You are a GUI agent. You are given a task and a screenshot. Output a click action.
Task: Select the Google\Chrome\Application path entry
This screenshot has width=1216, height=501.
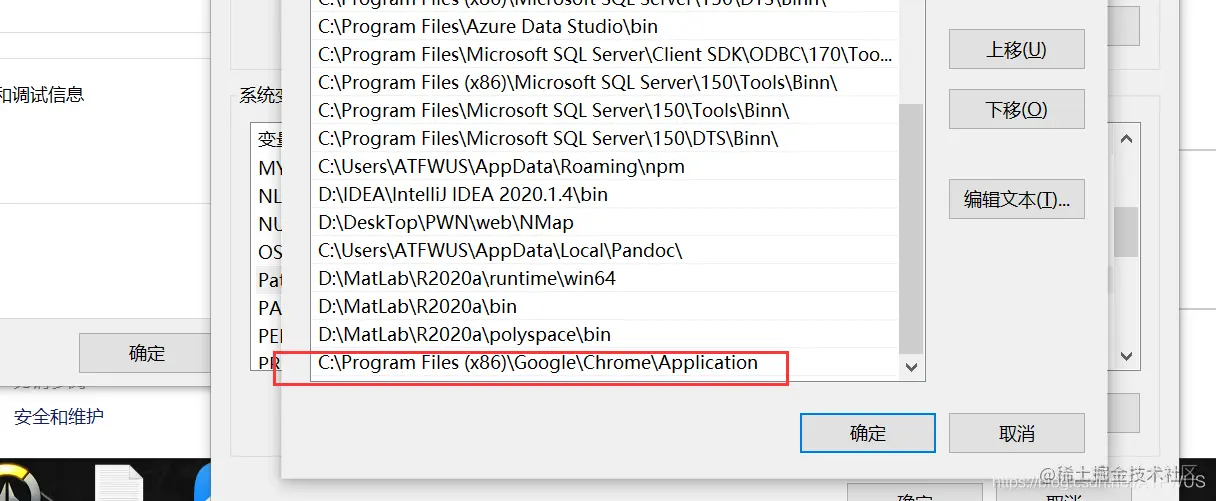tap(606, 363)
